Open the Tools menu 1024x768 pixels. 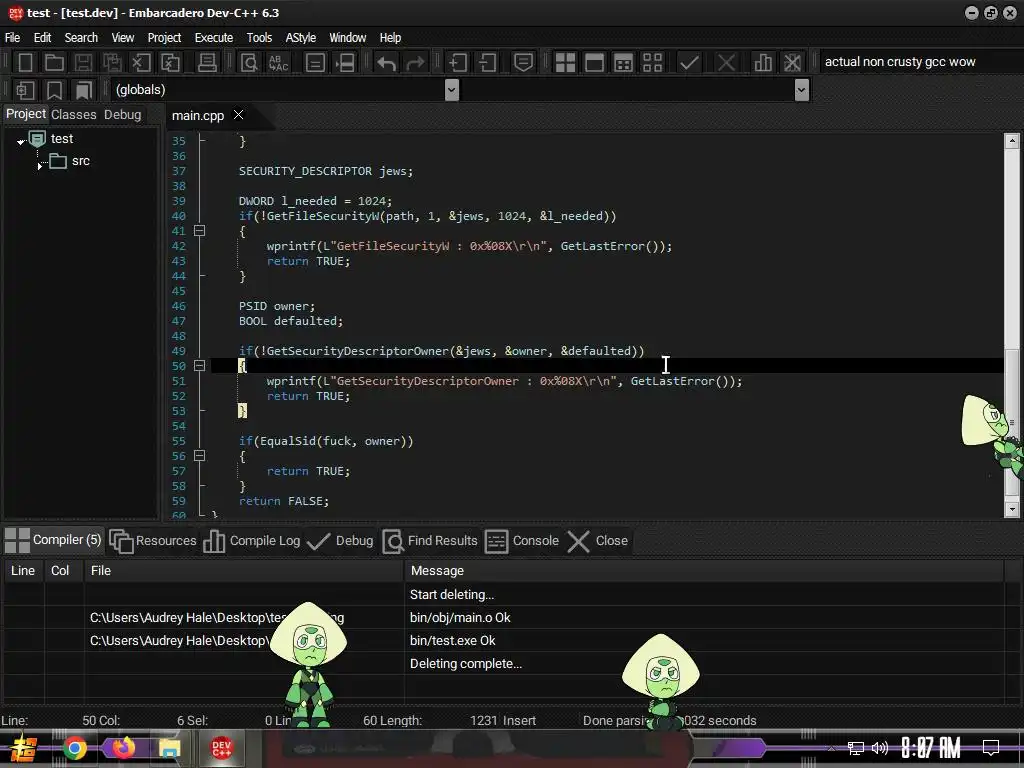point(259,38)
